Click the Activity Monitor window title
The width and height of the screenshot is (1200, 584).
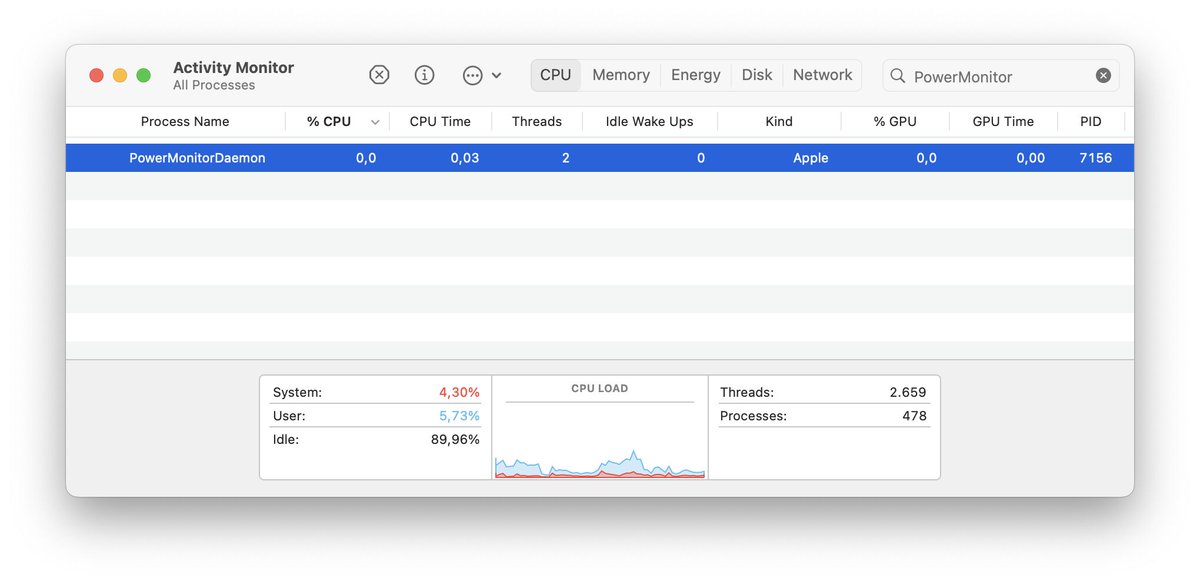(x=233, y=68)
